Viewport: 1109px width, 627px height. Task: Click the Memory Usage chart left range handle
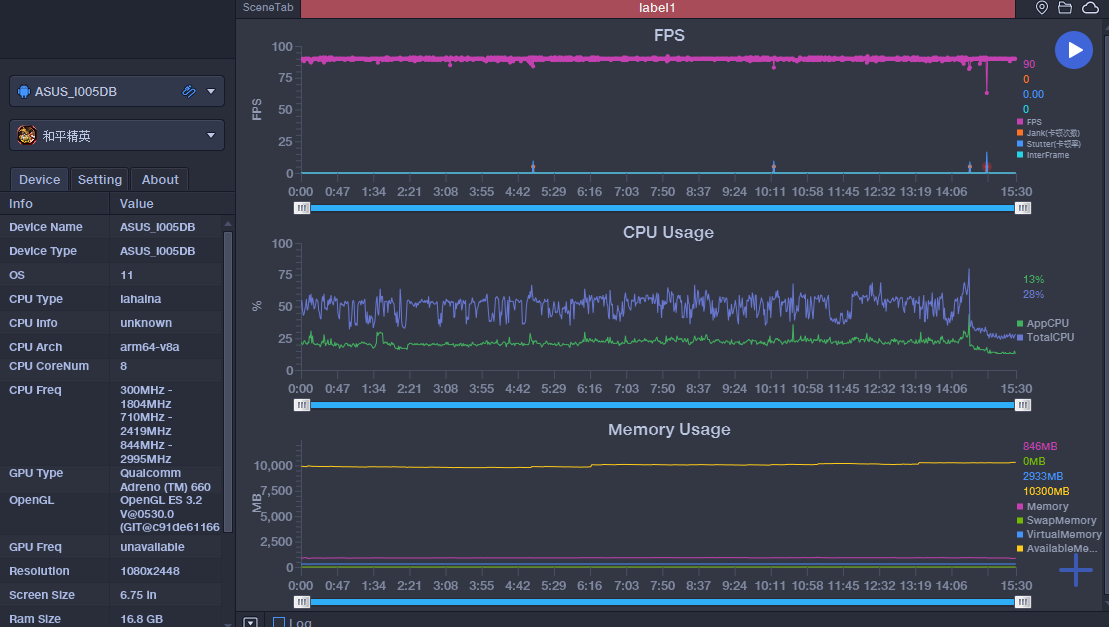tap(302, 602)
